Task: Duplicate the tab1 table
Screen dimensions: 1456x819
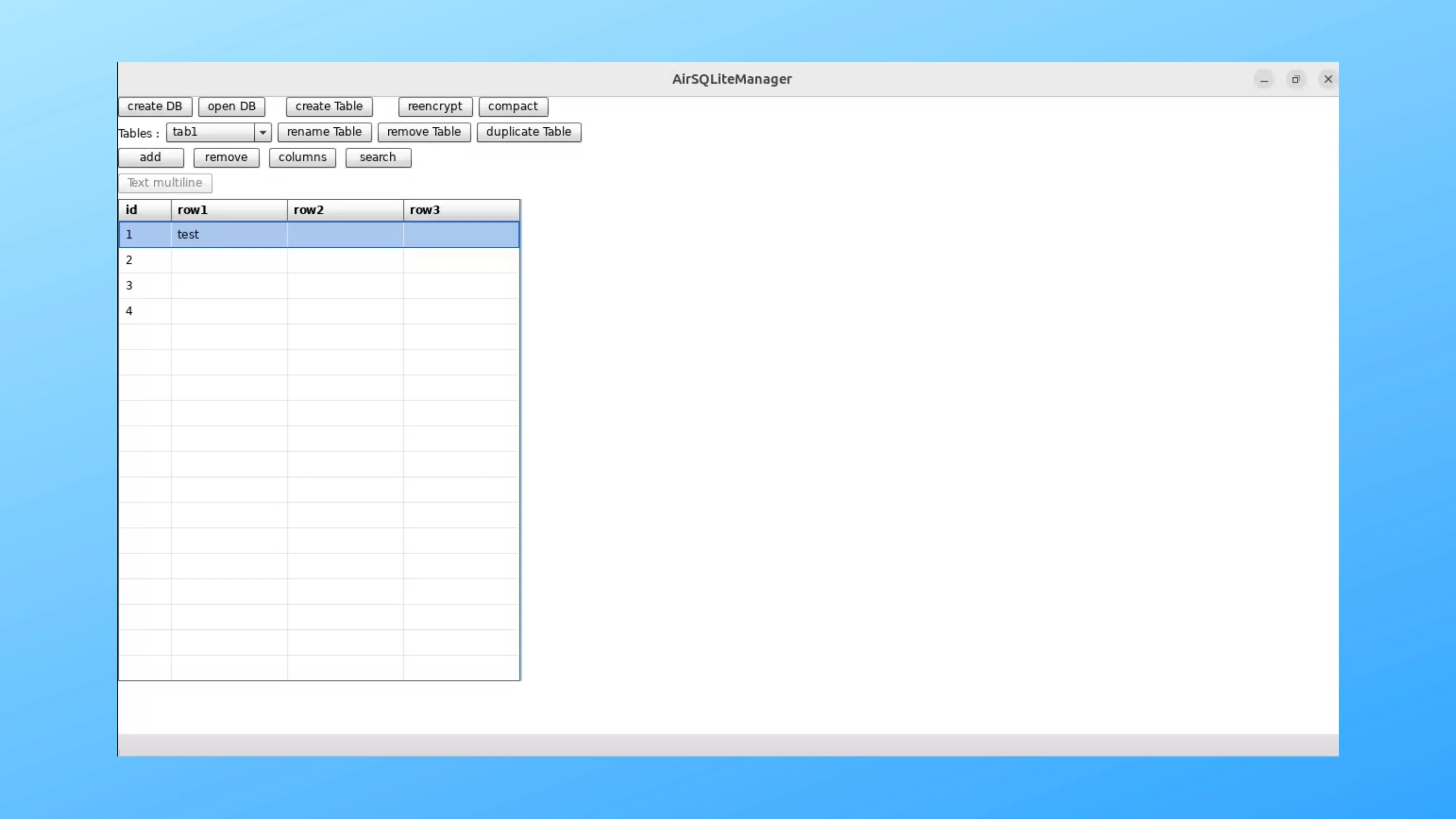Action: (528, 131)
